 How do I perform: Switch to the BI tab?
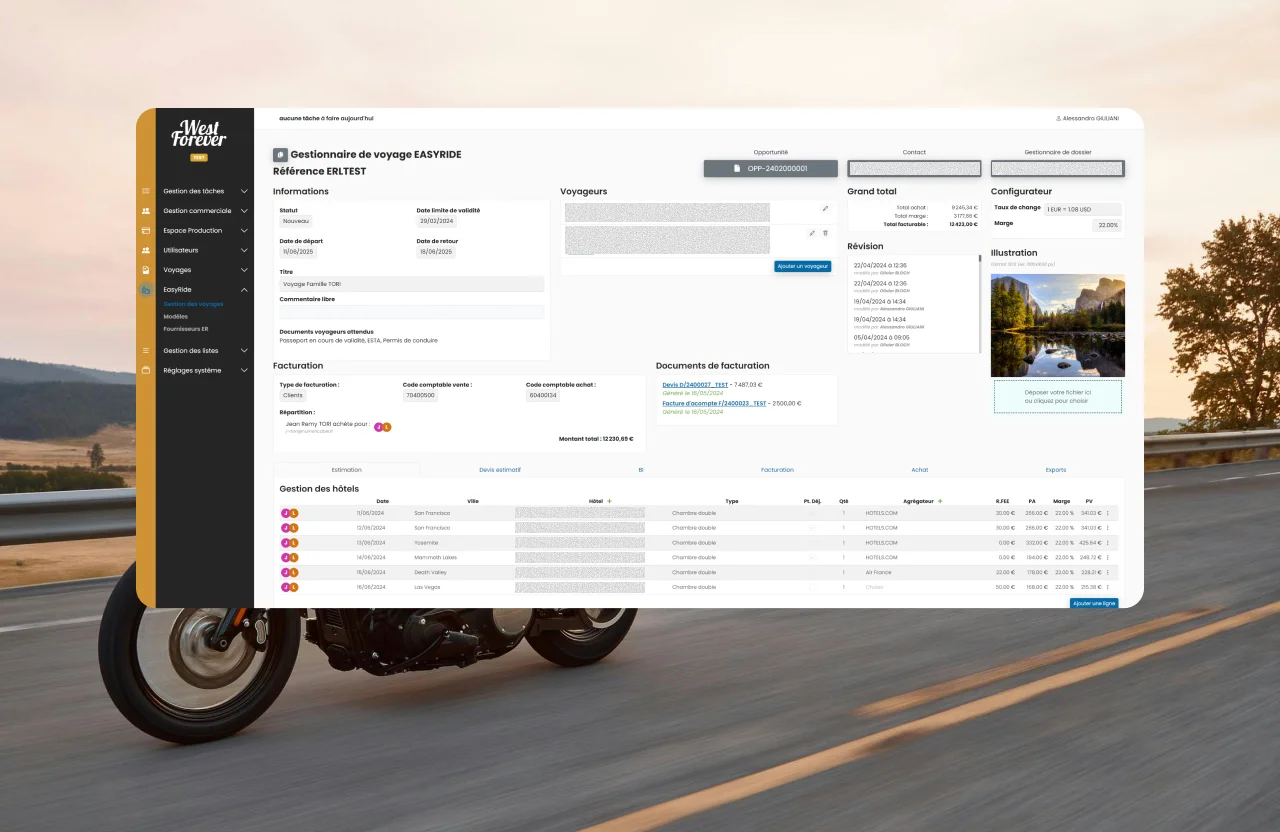[x=640, y=469]
